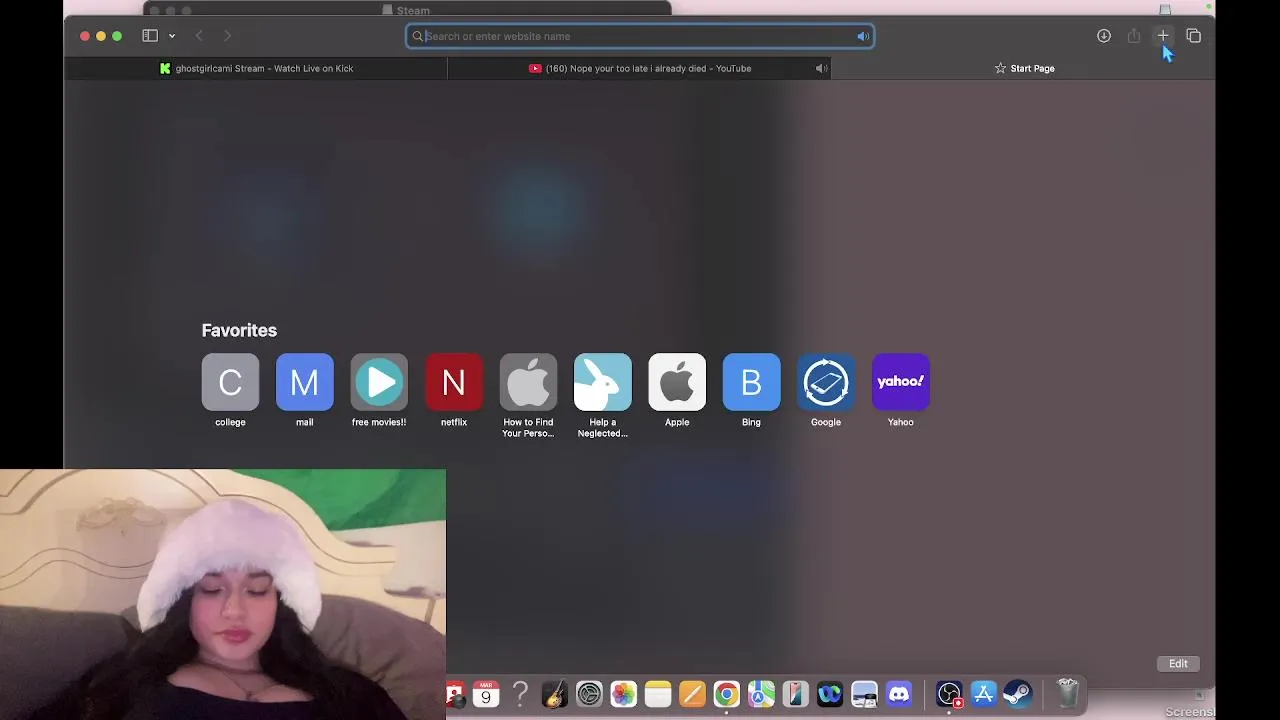This screenshot has width=1280, height=720.
Task: Go back using the back arrow
Action: click(199, 36)
